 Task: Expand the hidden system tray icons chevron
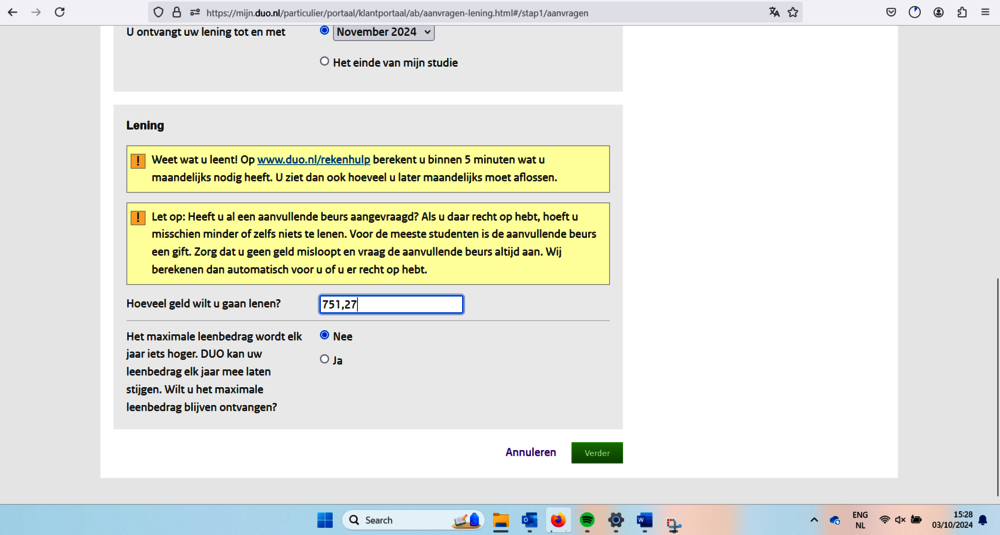tap(814, 520)
